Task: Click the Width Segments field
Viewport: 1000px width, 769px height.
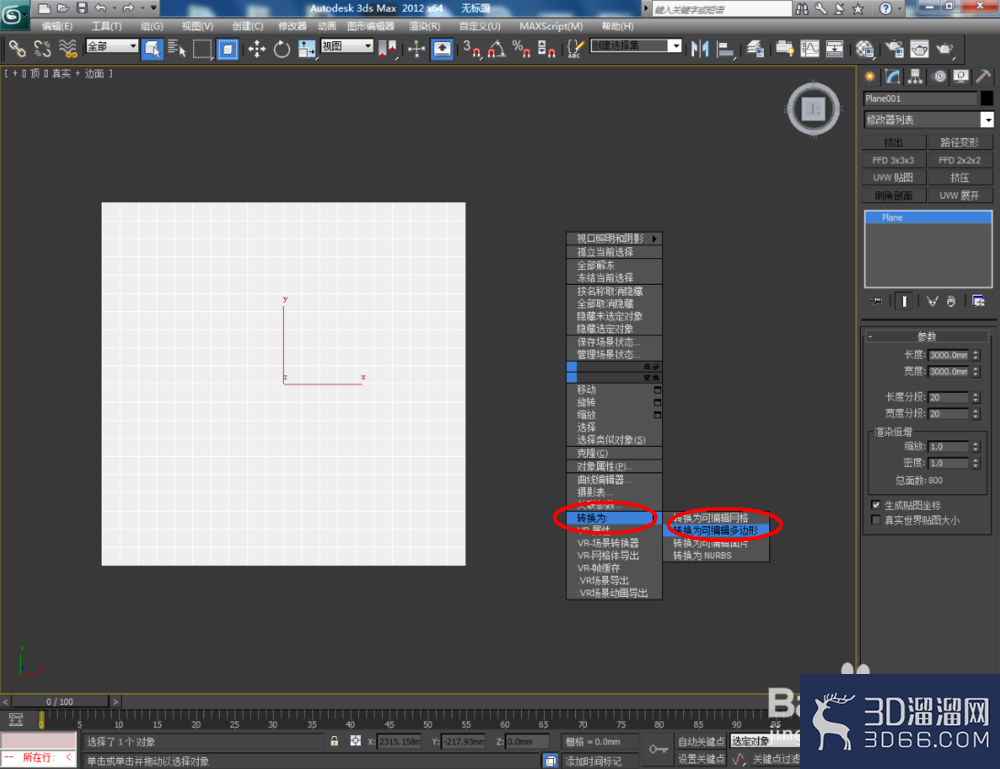Action: (x=948, y=414)
